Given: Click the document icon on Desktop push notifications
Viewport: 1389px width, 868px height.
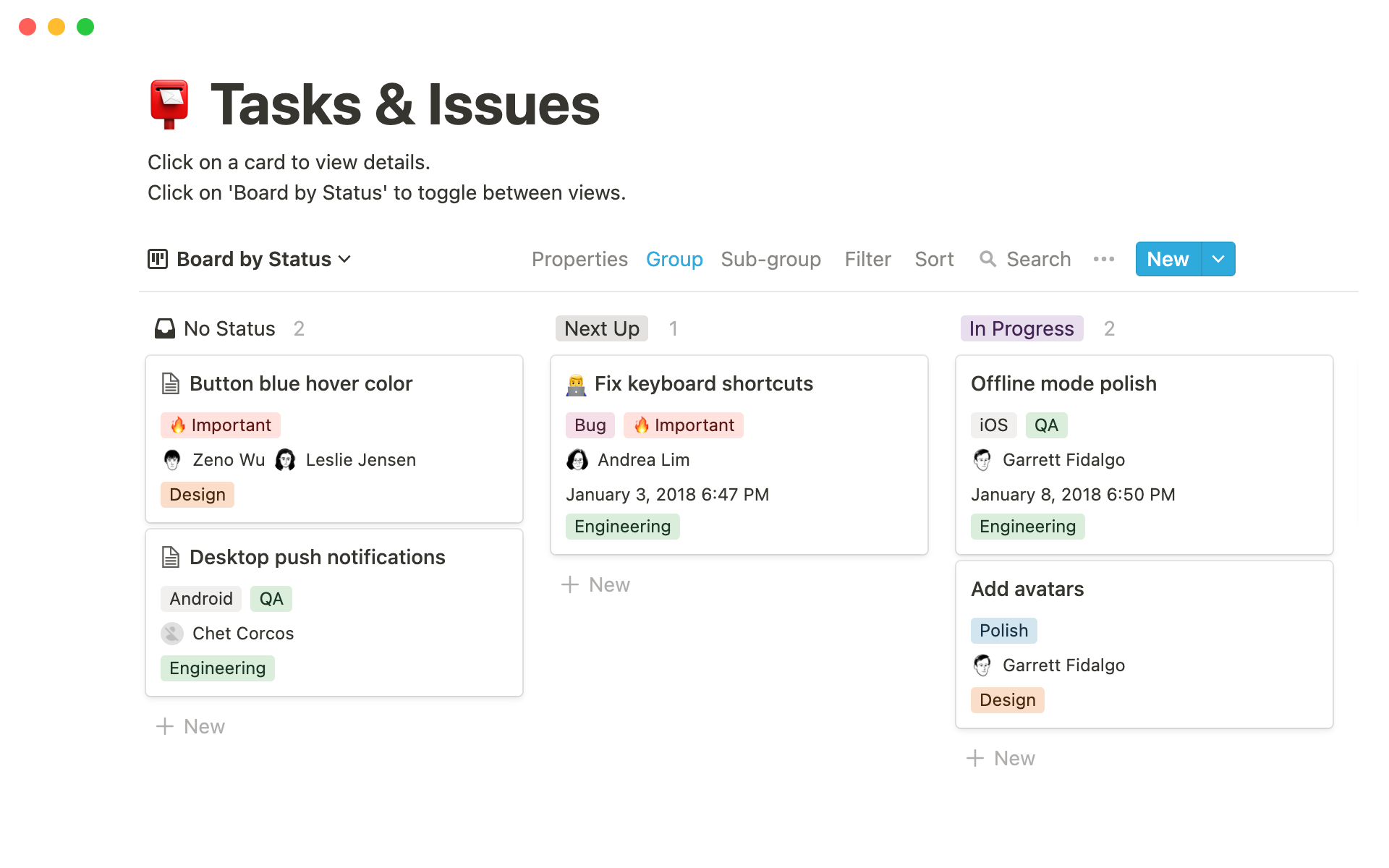Looking at the screenshot, I should [172, 556].
